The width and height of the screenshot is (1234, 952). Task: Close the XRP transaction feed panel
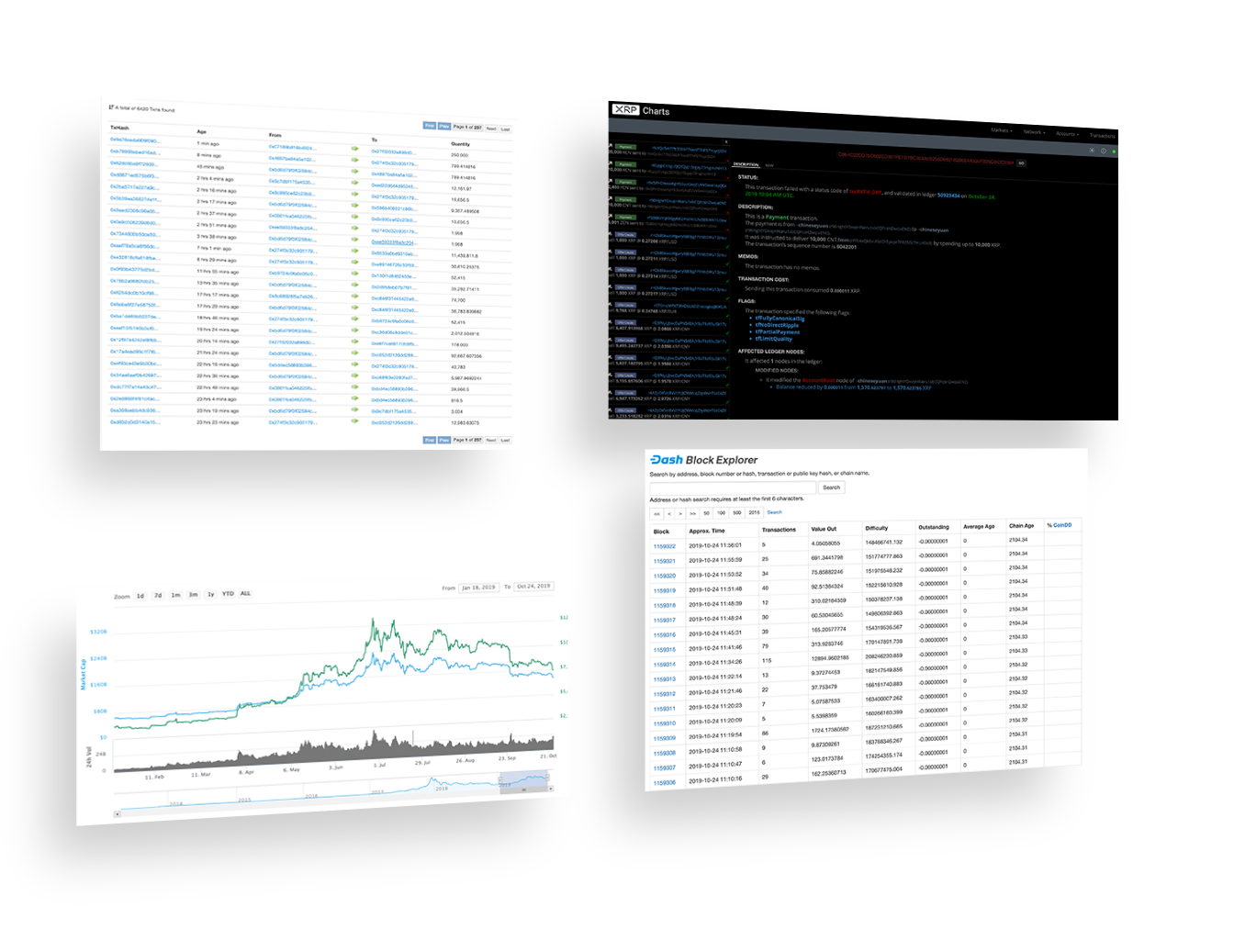[x=726, y=141]
